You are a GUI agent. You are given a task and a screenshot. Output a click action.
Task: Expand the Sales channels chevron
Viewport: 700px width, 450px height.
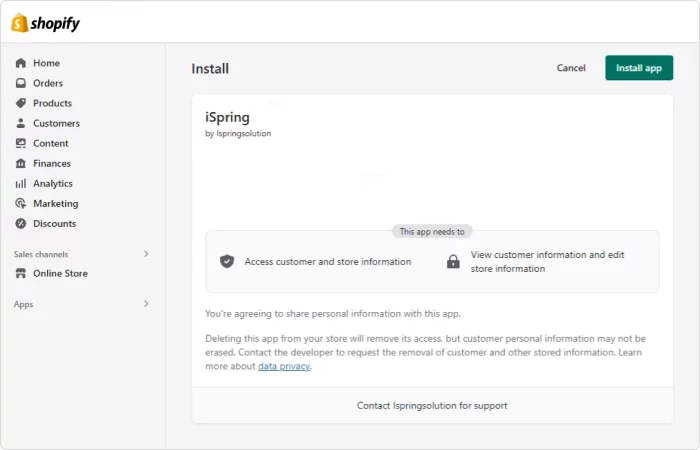pos(146,254)
